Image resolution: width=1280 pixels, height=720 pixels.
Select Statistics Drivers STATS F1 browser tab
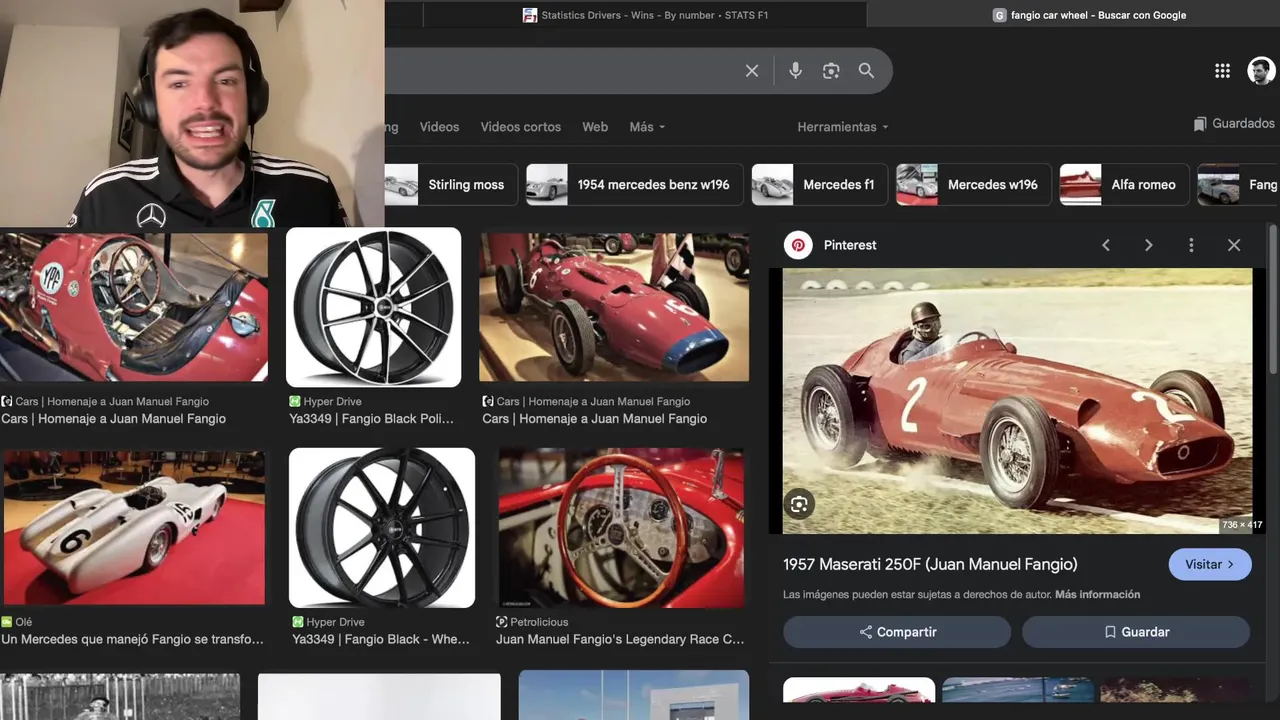point(645,15)
